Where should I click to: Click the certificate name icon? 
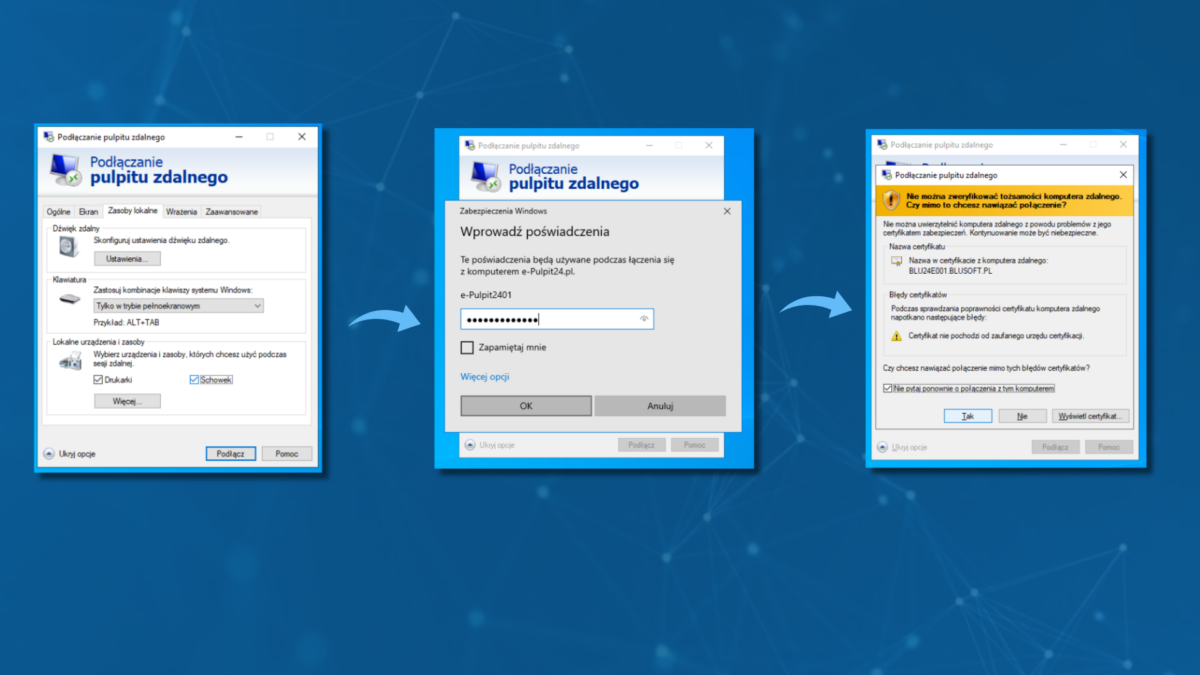tap(897, 262)
